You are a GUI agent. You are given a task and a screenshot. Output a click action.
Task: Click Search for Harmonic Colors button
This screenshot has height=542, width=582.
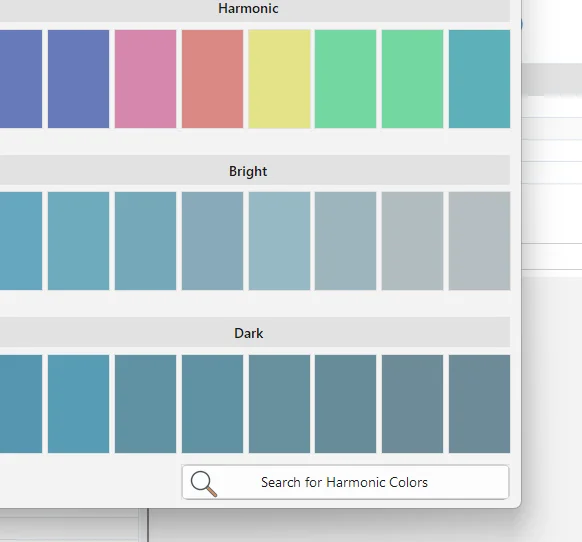tap(345, 482)
